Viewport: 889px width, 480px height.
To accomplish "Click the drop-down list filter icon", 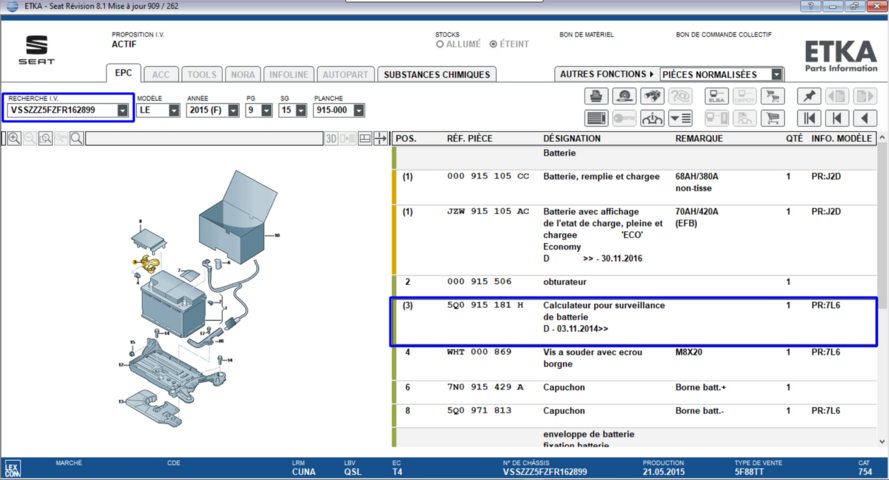I will coord(680,118).
